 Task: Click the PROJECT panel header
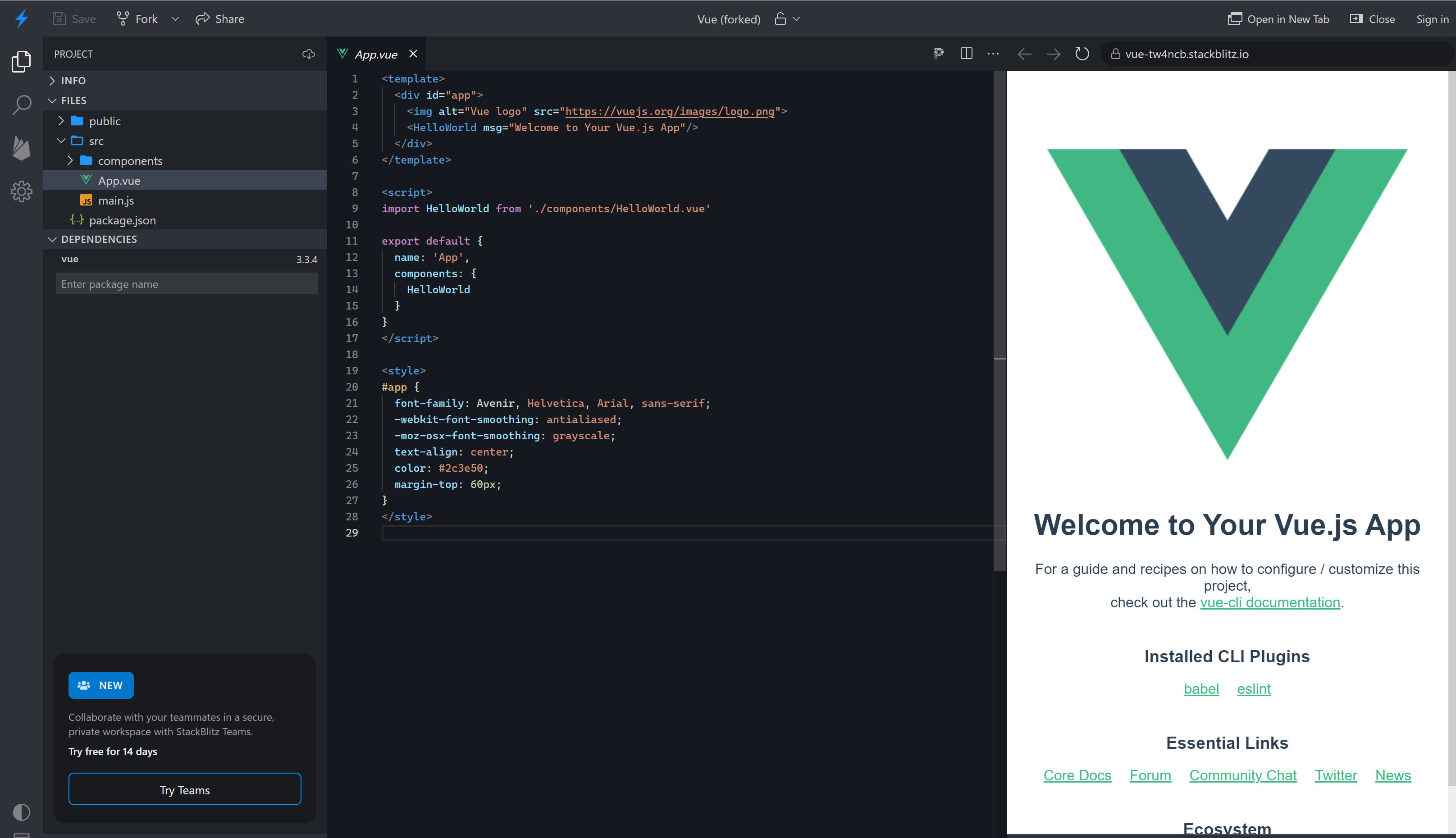pyautogui.click(x=73, y=54)
